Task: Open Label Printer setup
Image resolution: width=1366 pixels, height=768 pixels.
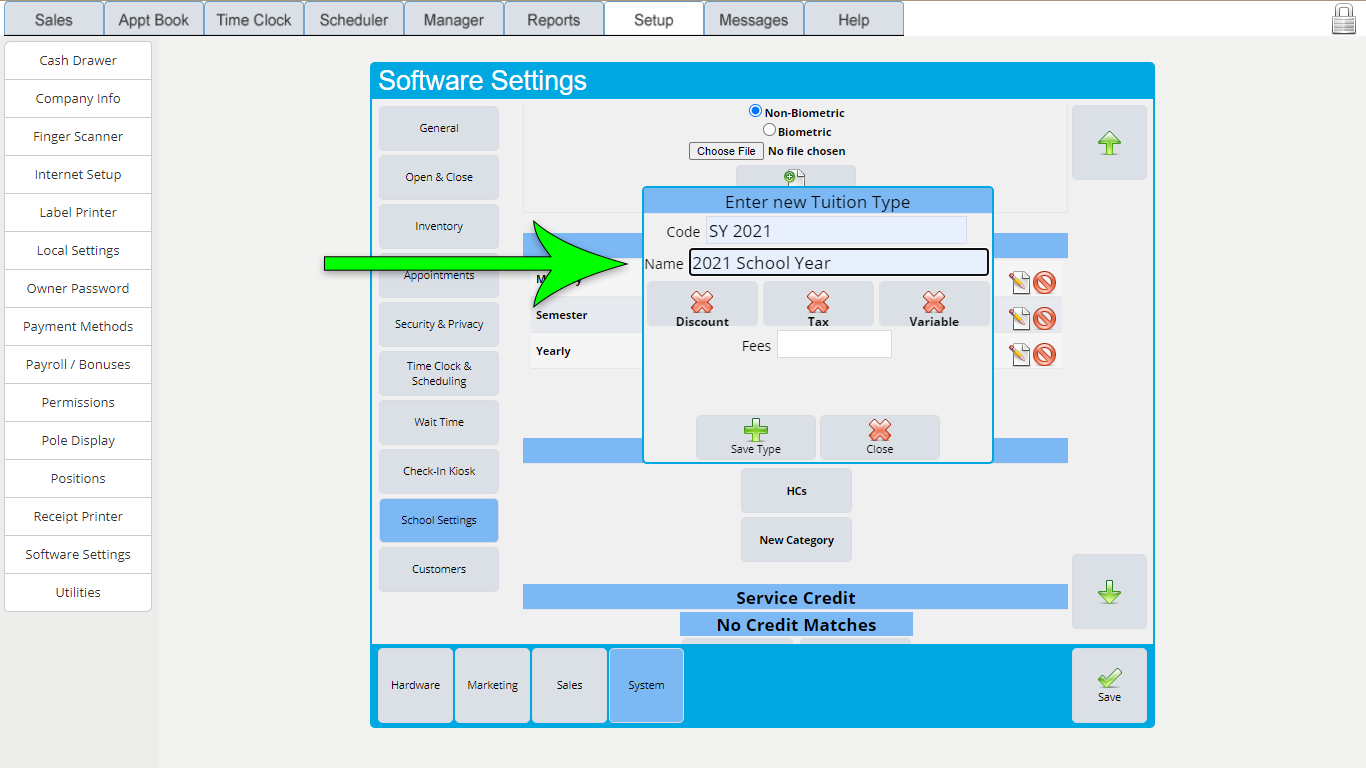Action: [78, 213]
